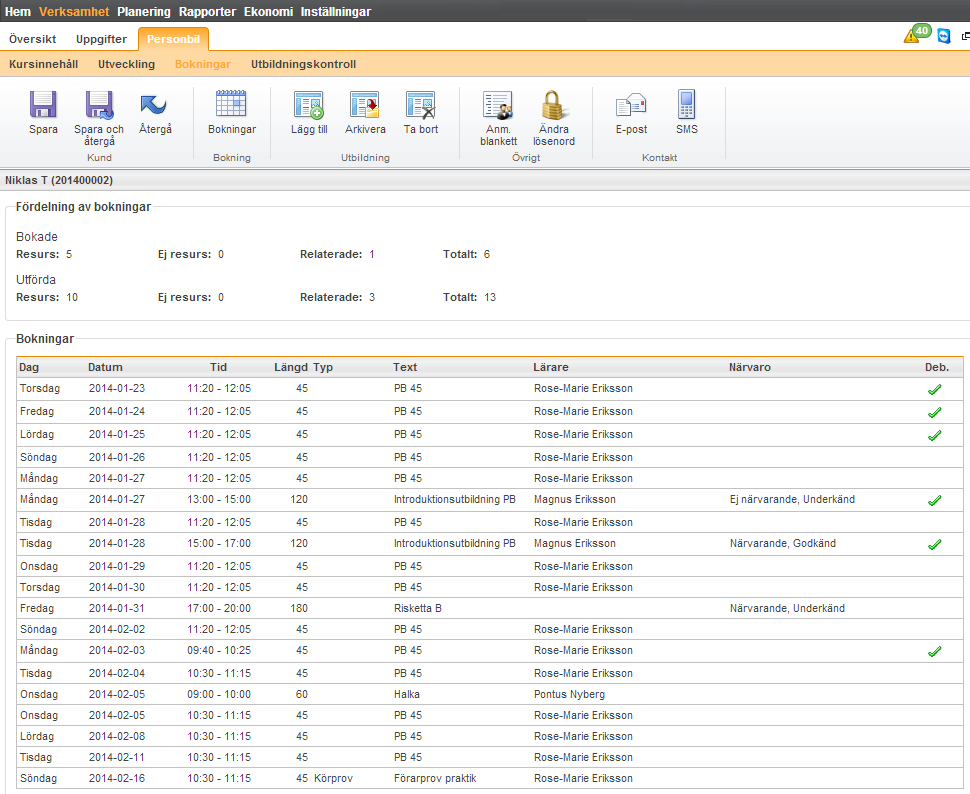Click Närvarande, Underkänd attendance cell
The image size is (970, 794).
tap(787, 608)
